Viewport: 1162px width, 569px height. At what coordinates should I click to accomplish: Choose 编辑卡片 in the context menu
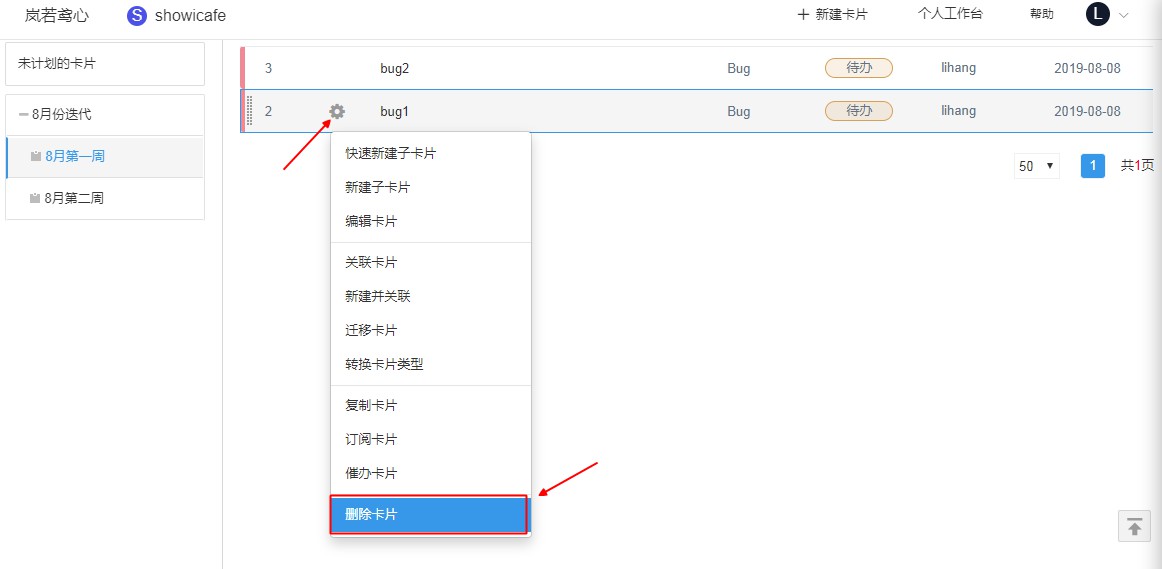(371, 221)
